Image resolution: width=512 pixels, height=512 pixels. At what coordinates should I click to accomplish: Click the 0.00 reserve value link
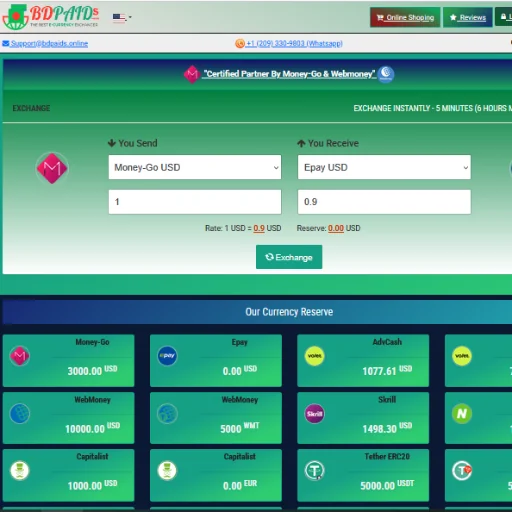[x=336, y=228]
